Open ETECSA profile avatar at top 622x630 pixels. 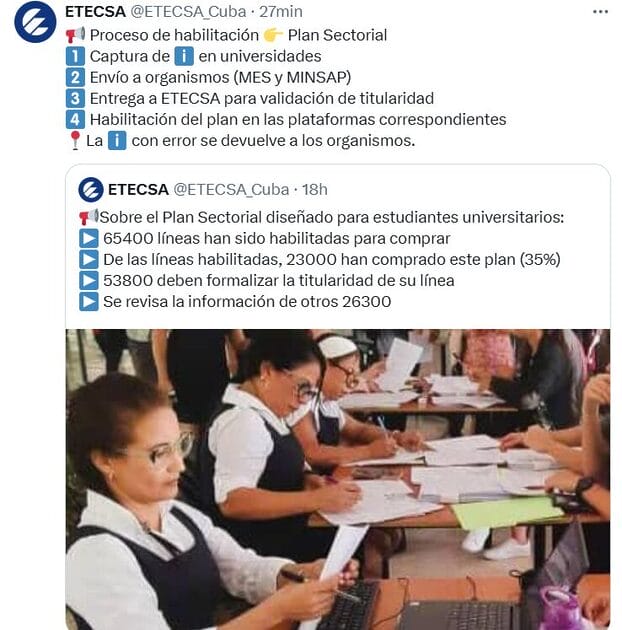pos(35,22)
